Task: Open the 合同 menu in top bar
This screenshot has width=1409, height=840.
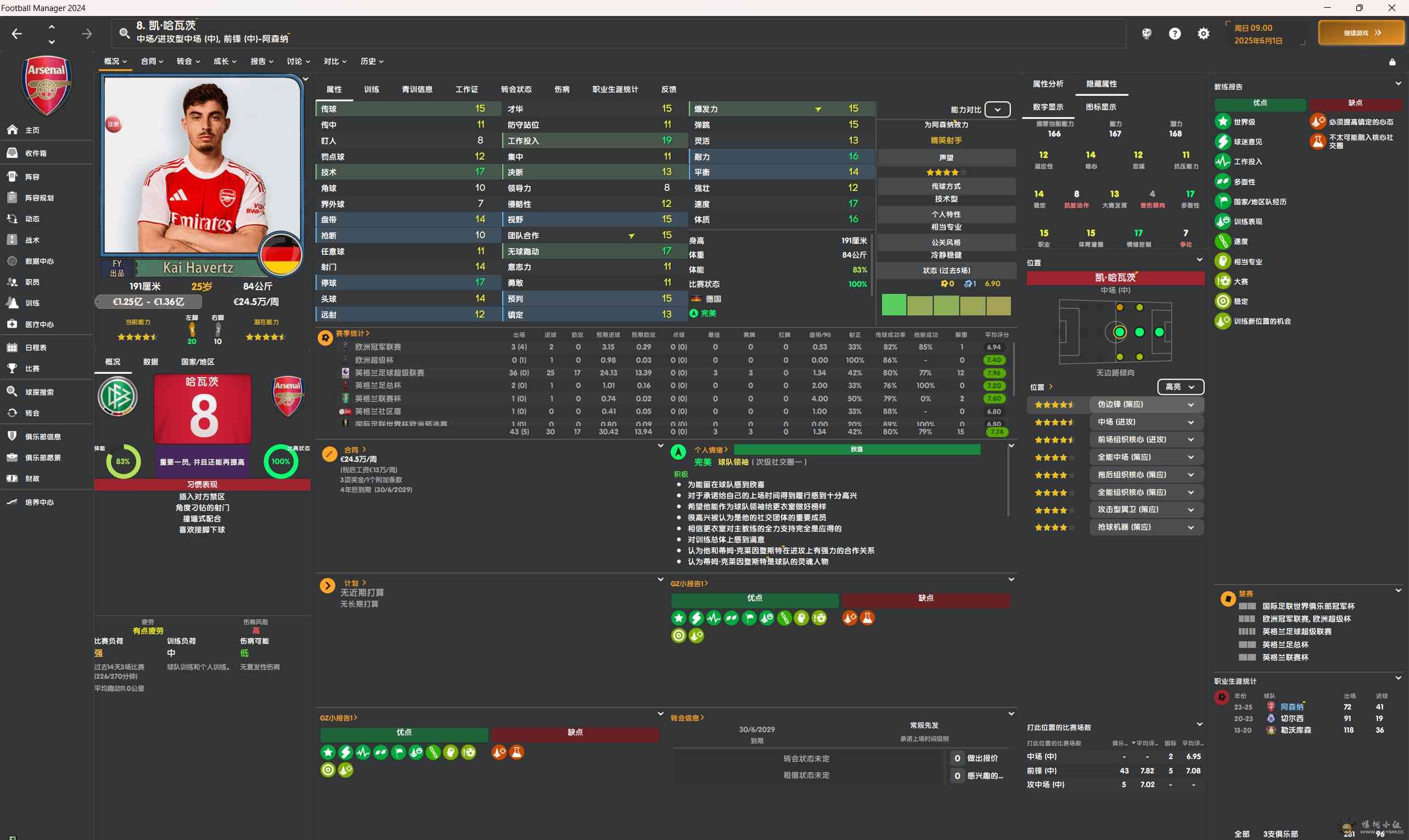Action: (152, 61)
